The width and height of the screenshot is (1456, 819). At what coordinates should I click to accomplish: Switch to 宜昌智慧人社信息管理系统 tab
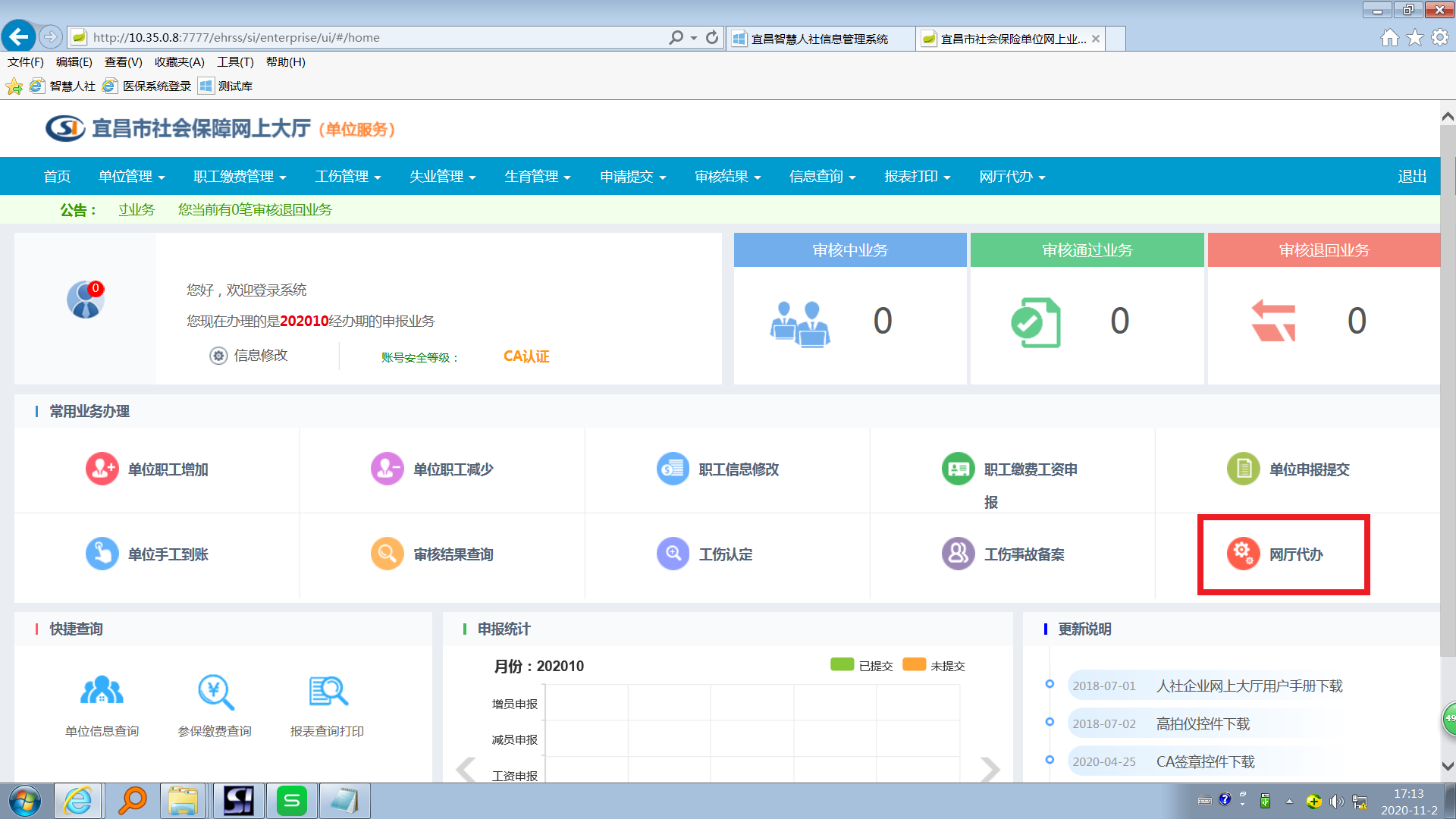[x=819, y=39]
